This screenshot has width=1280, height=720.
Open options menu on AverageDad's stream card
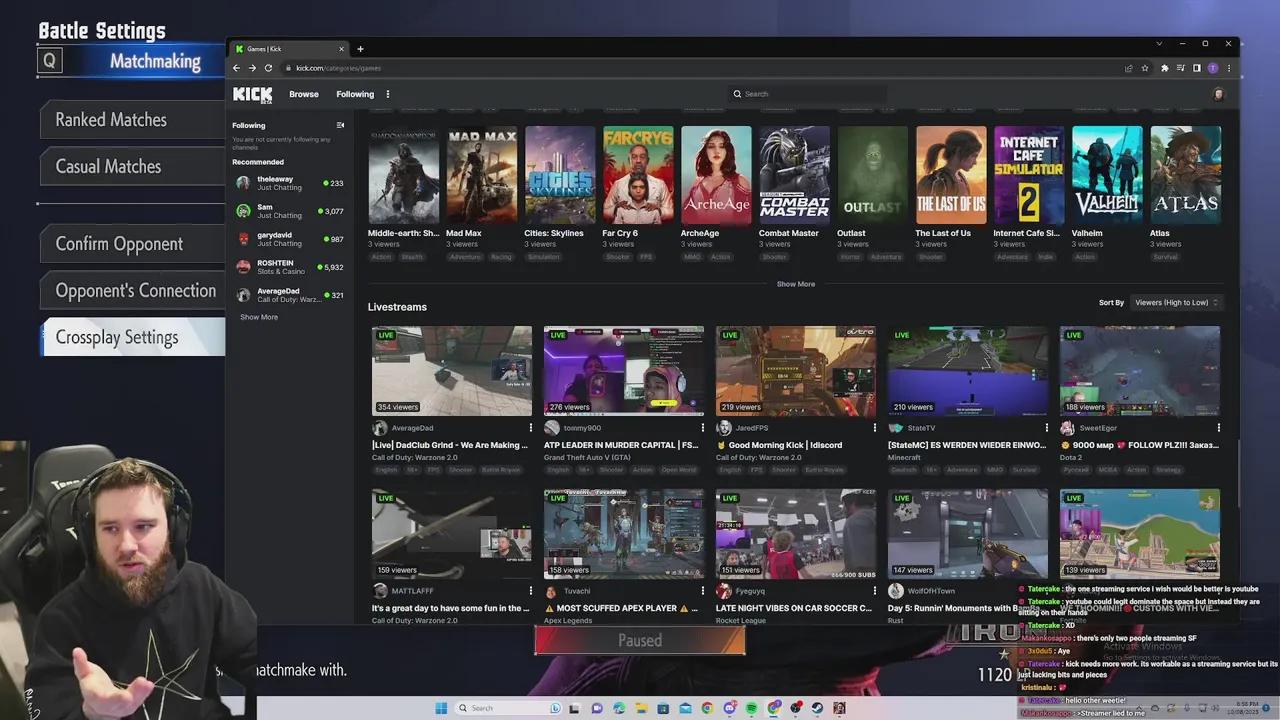point(532,427)
